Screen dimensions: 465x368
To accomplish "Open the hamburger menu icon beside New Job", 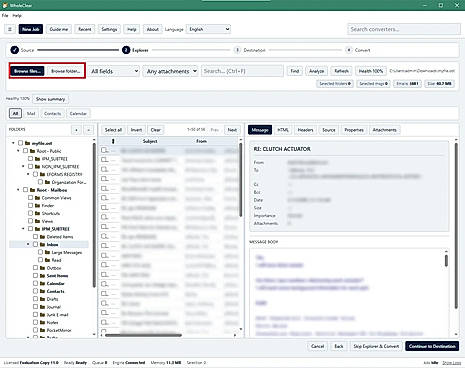I will click(x=10, y=29).
